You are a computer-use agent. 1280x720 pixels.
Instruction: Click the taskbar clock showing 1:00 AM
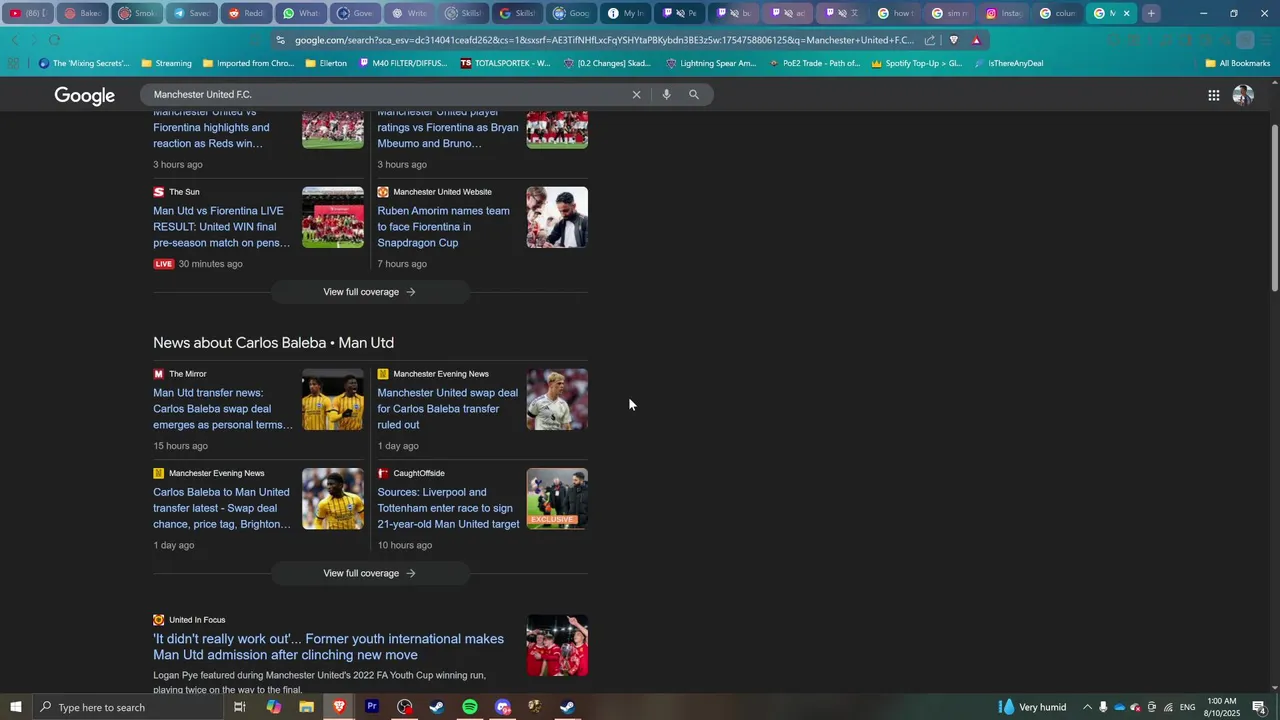click(x=1222, y=707)
